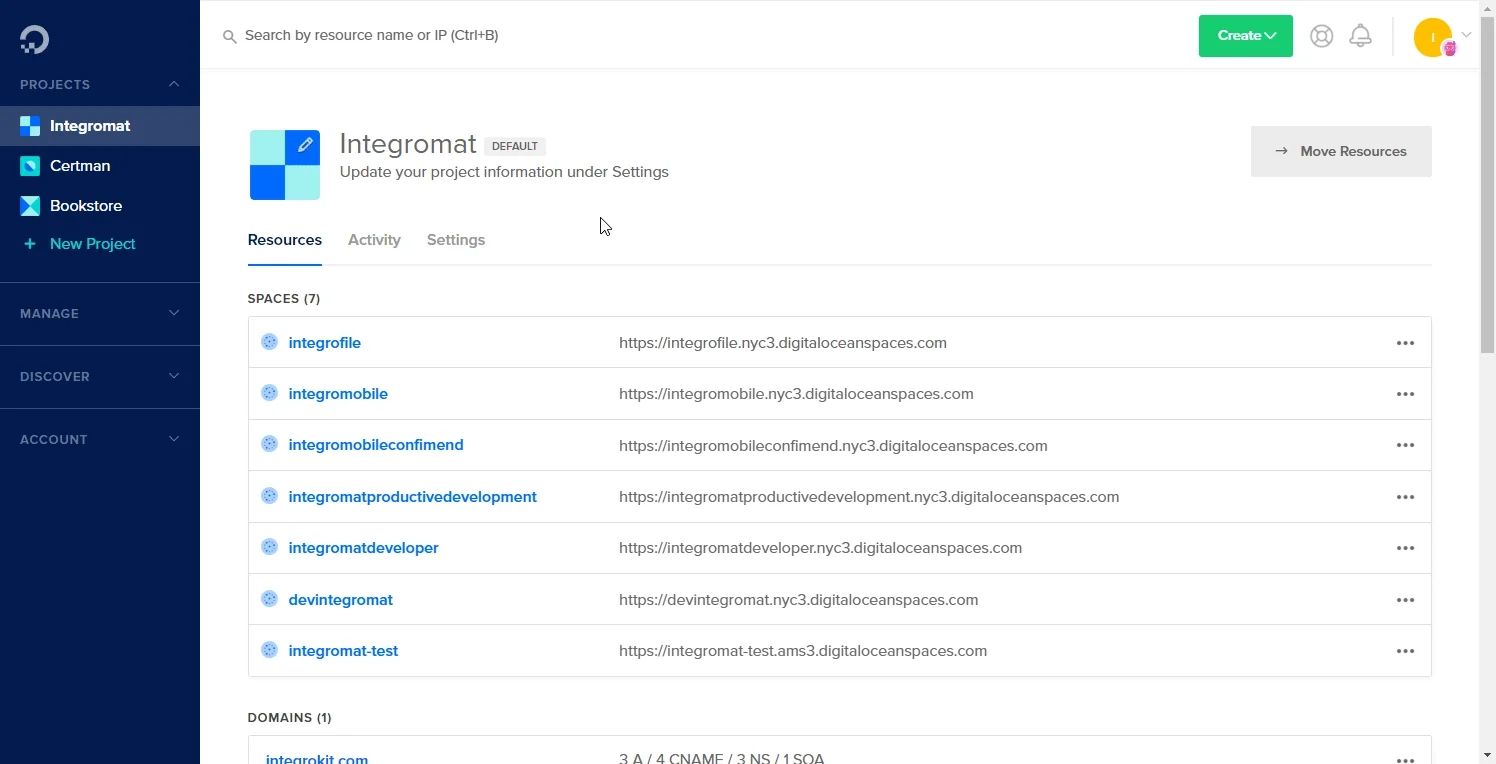Image resolution: width=1496 pixels, height=764 pixels.
Task: Open more options for integromatproductivedevelopment row
Action: tap(1405, 497)
